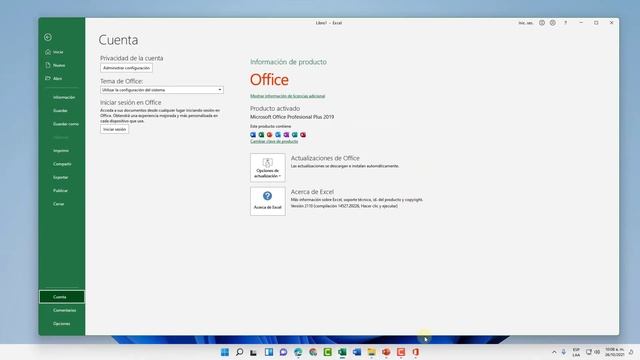
Task: Click the ESP language indicator in the taskbar
Action: (x=576, y=352)
